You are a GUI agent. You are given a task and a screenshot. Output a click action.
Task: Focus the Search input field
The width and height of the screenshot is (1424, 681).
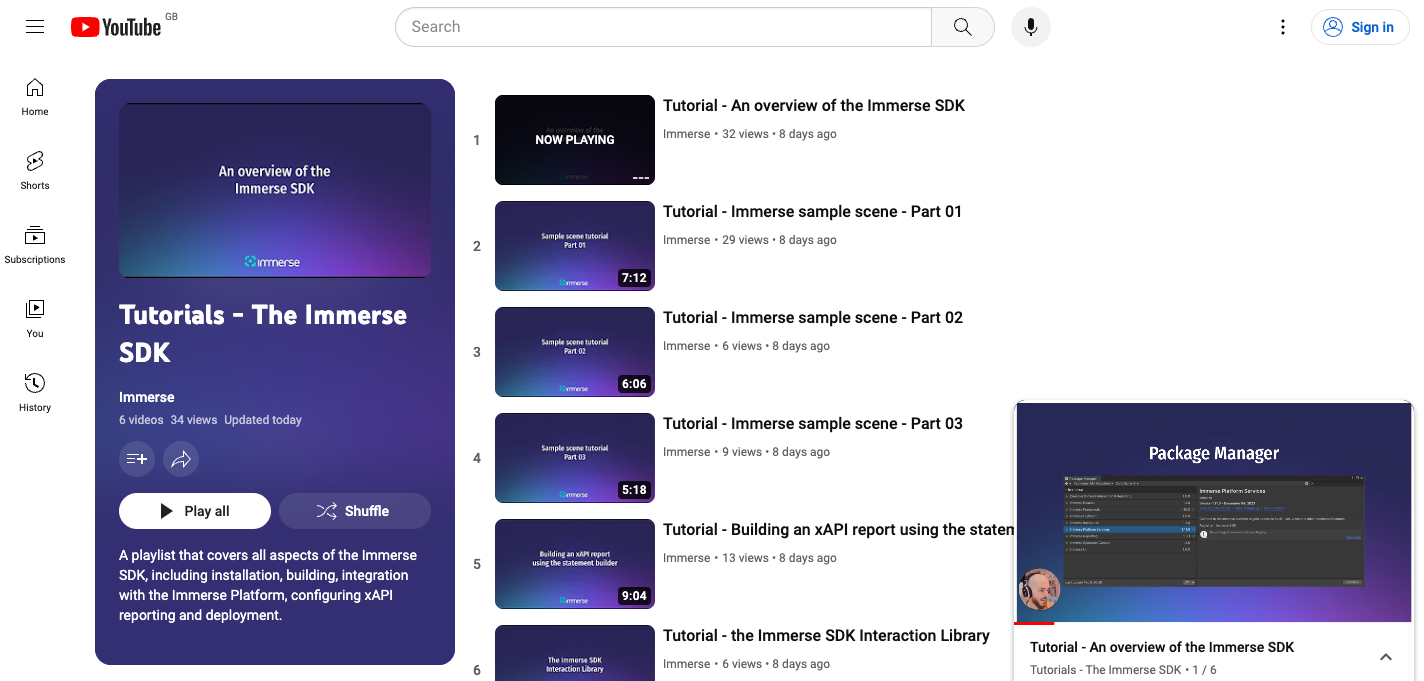pos(663,27)
